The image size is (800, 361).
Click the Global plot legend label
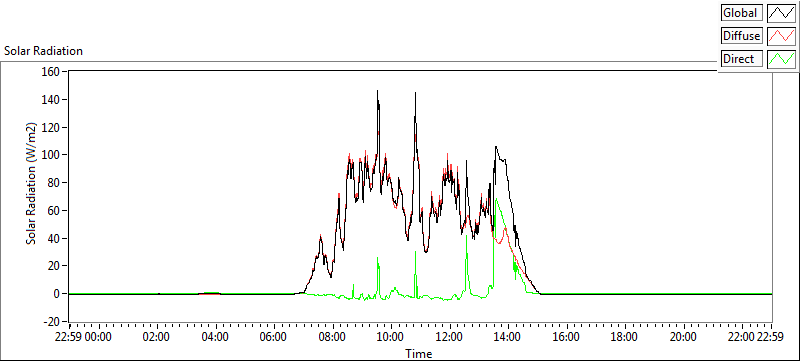[742, 13]
